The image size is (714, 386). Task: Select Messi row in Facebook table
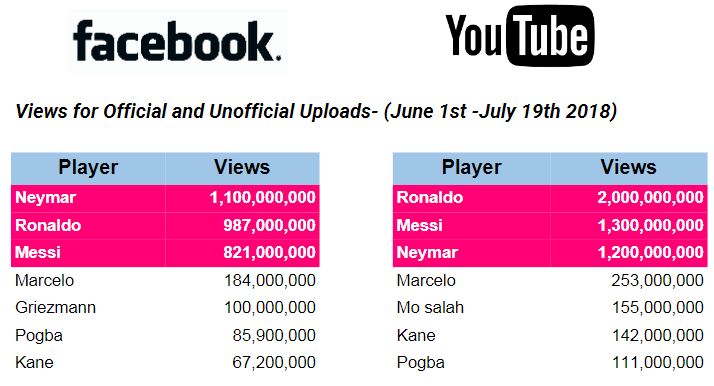pyautogui.click(x=165, y=253)
